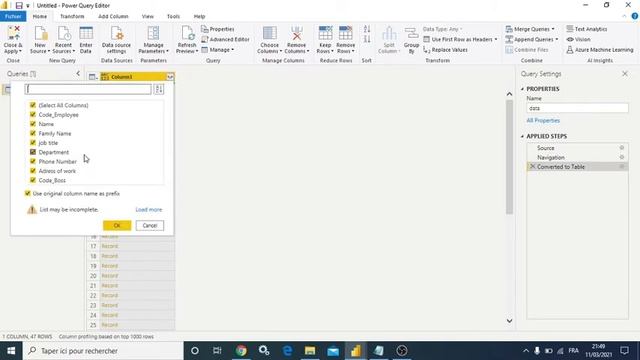
Task: Switch to the Tools tab
Action: 173,16
